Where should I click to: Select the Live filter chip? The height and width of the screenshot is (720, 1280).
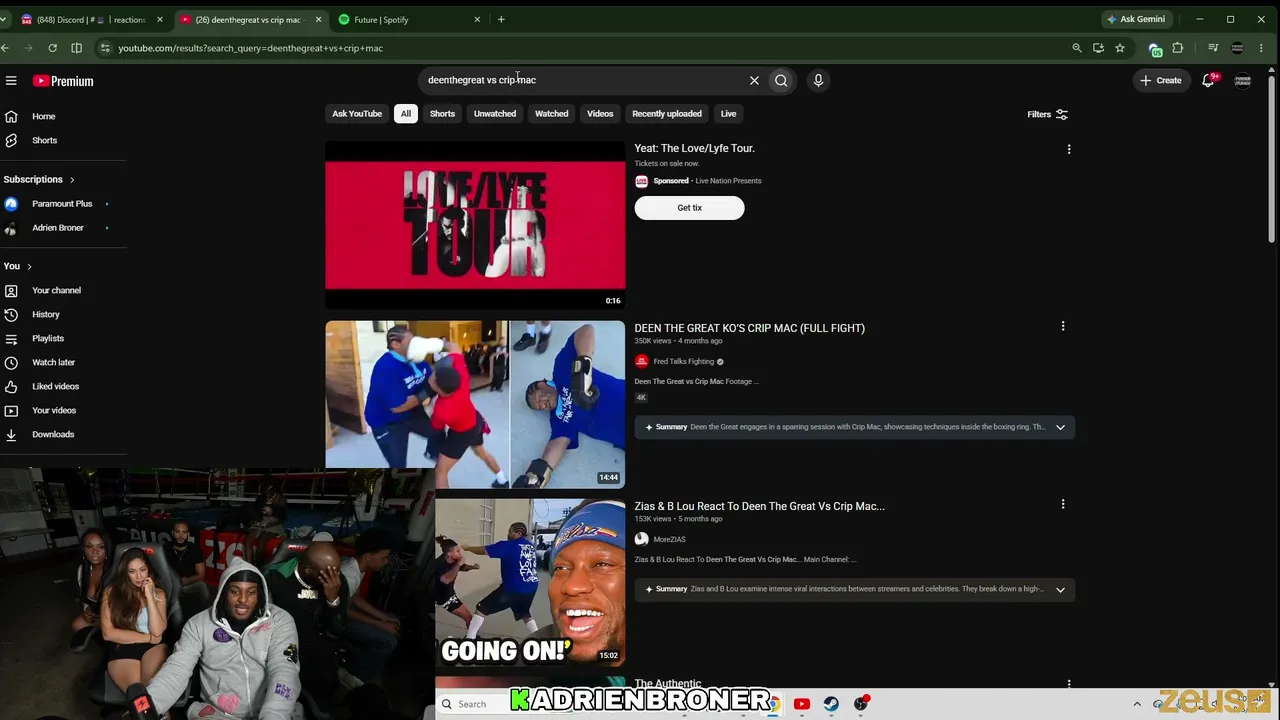pyautogui.click(x=728, y=114)
